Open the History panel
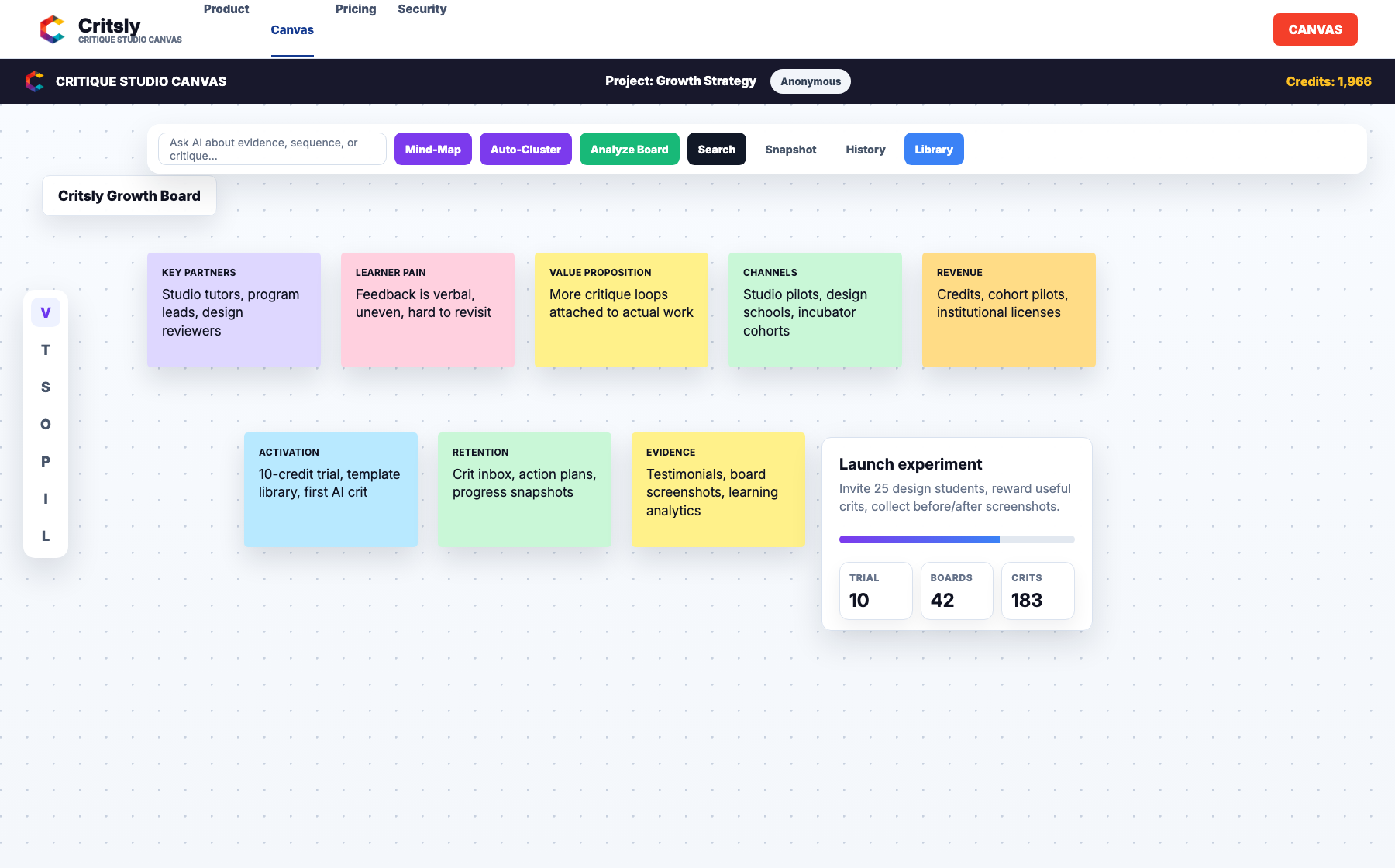The image size is (1395, 868). click(866, 149)
